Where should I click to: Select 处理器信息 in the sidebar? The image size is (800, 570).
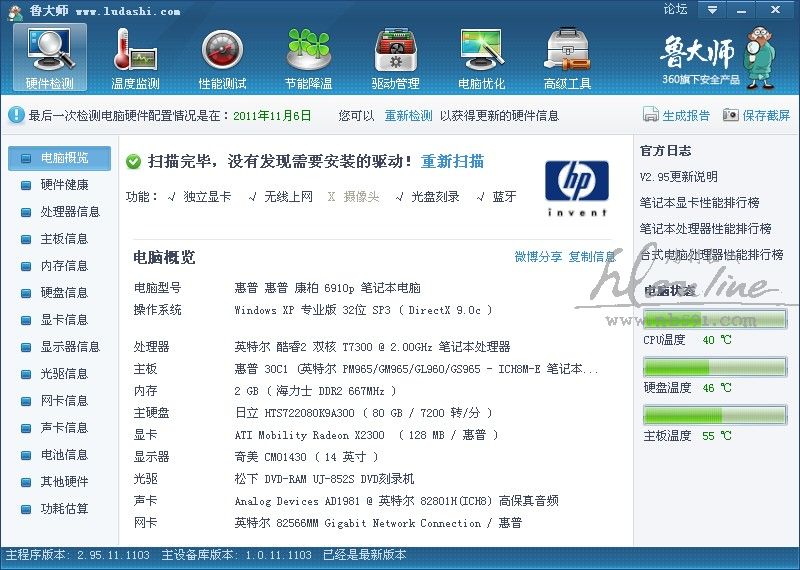(x=69, y=212)
